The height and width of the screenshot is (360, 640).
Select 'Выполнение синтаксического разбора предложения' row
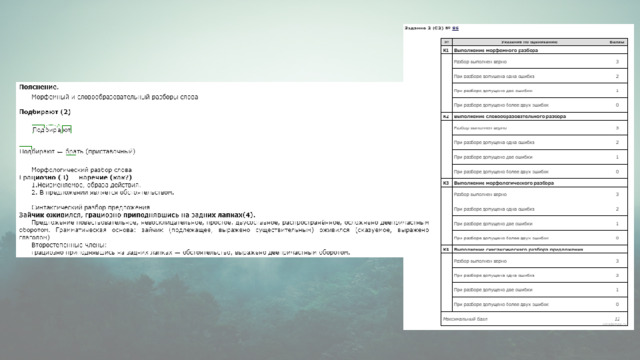534,249
